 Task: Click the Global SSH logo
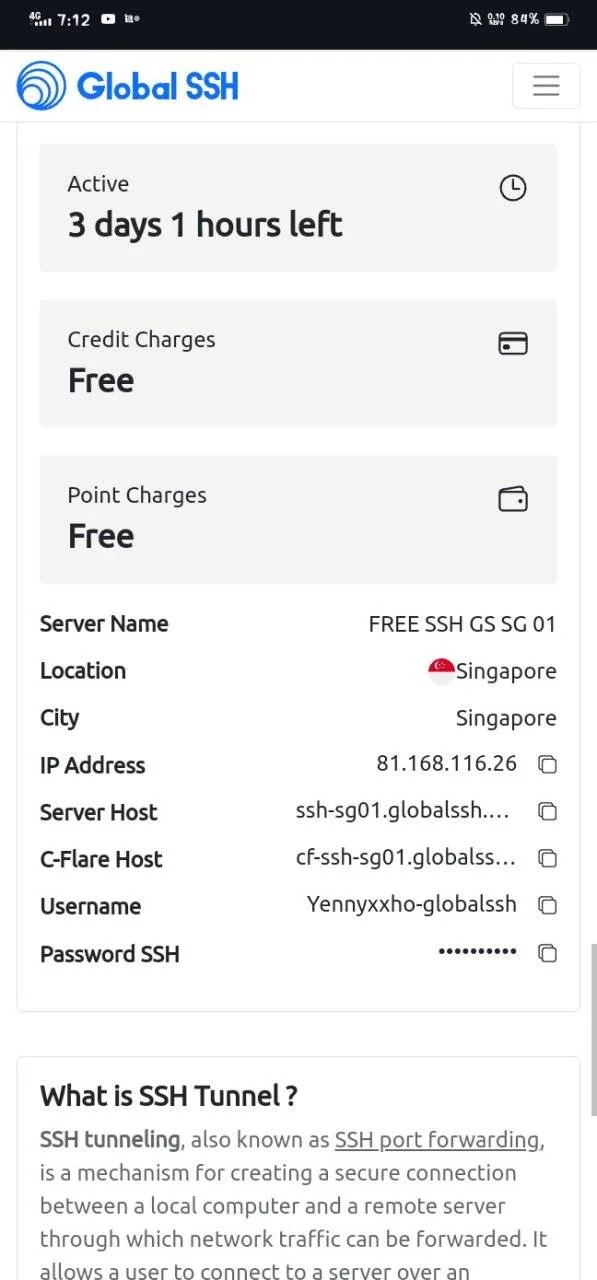coord(41,86)
